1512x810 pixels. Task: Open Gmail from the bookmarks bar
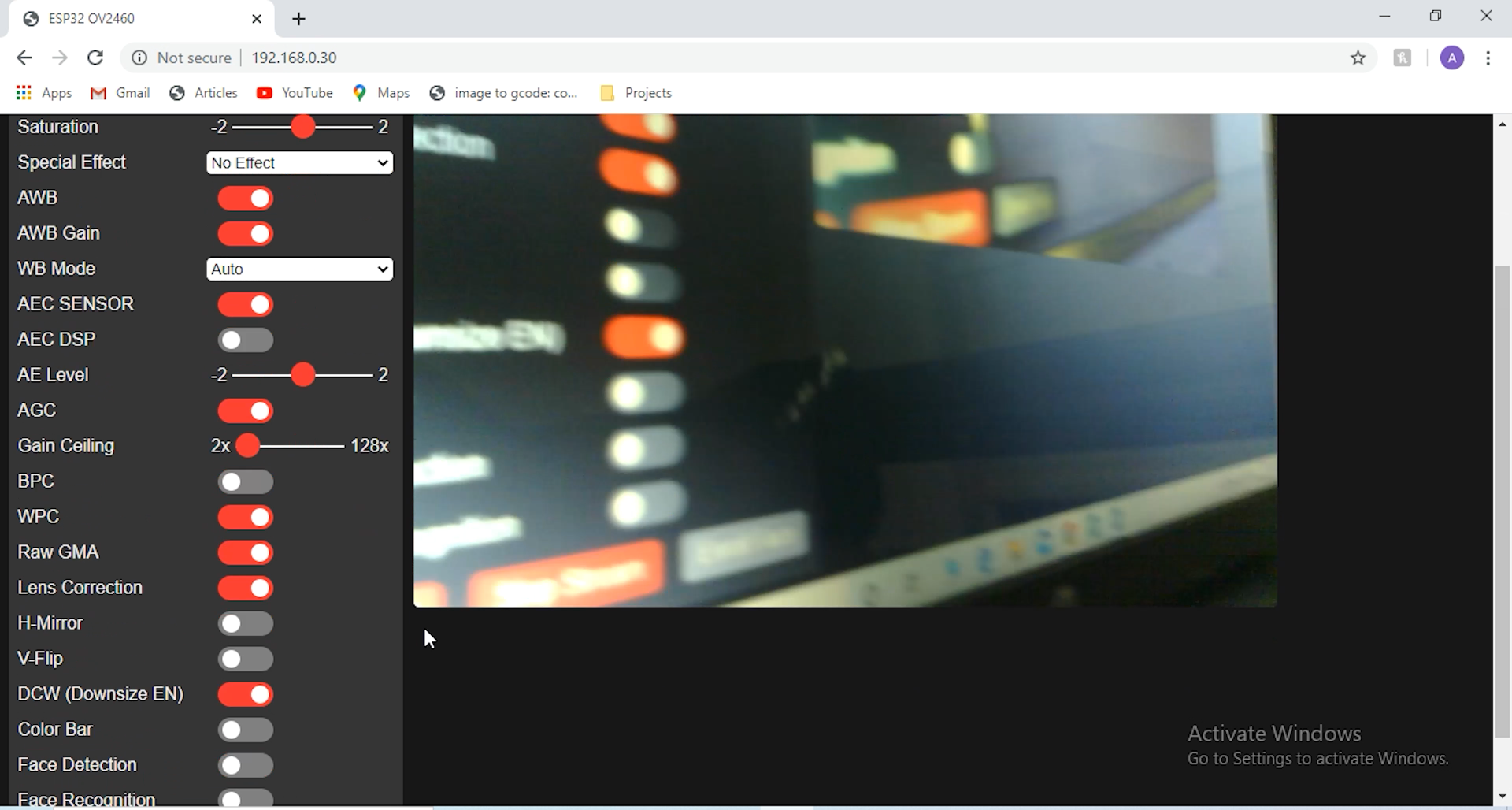tap(120, 92)
